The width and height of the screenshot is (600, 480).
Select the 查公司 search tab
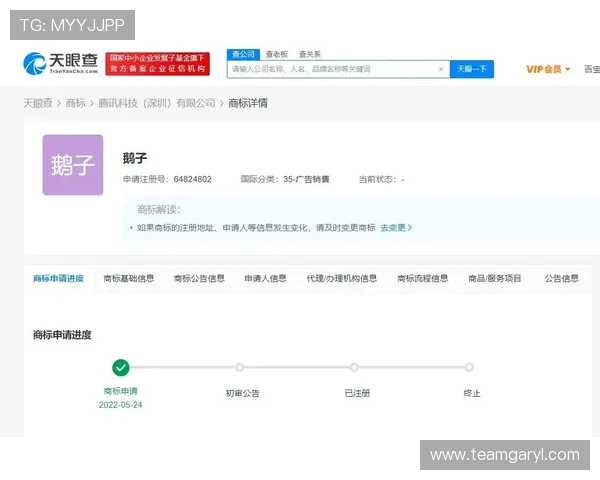click(243, 54)
